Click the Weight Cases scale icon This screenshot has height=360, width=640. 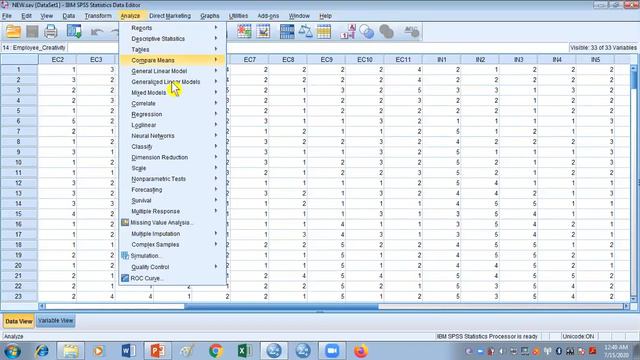[x=305, y=31]
